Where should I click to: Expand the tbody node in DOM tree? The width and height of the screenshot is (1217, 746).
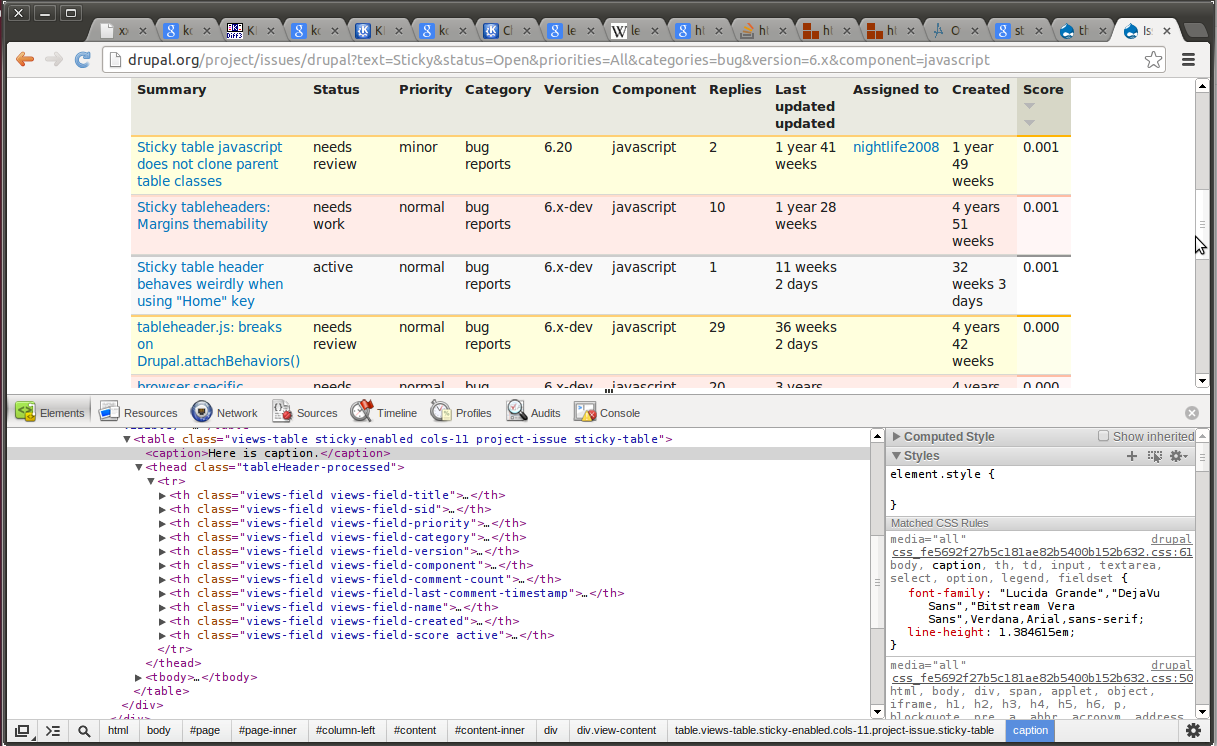139,677
